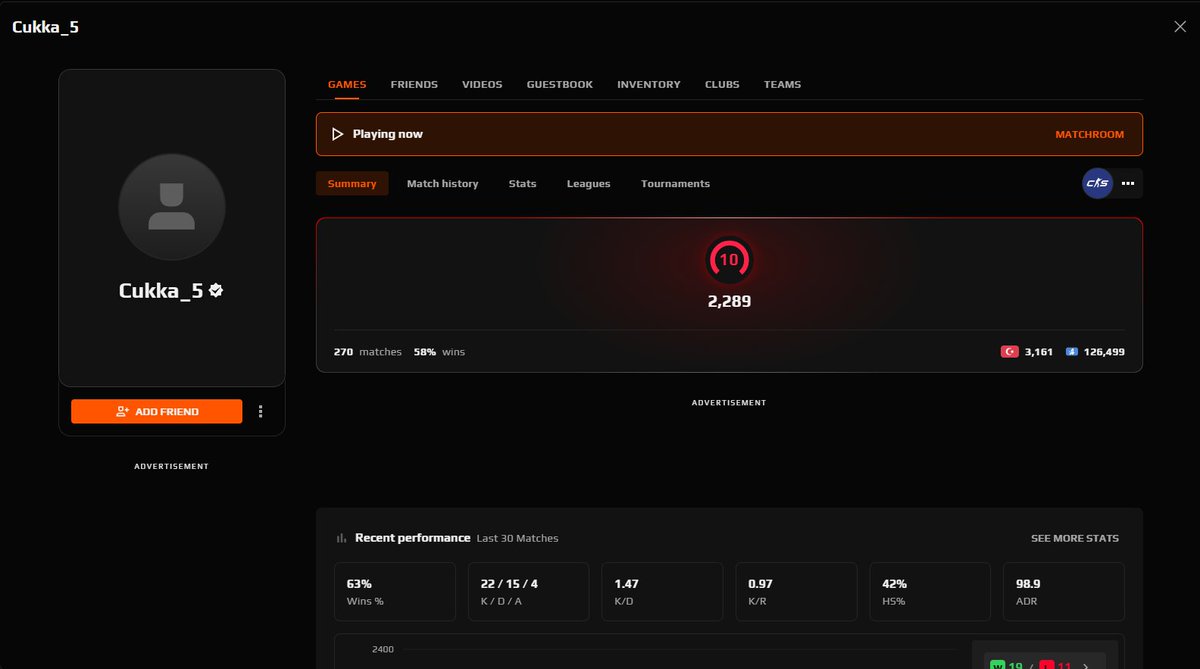Viewport: 1200px width, 669px height.
Task: Click the level 10 skill badge
Action: point(729,260)
